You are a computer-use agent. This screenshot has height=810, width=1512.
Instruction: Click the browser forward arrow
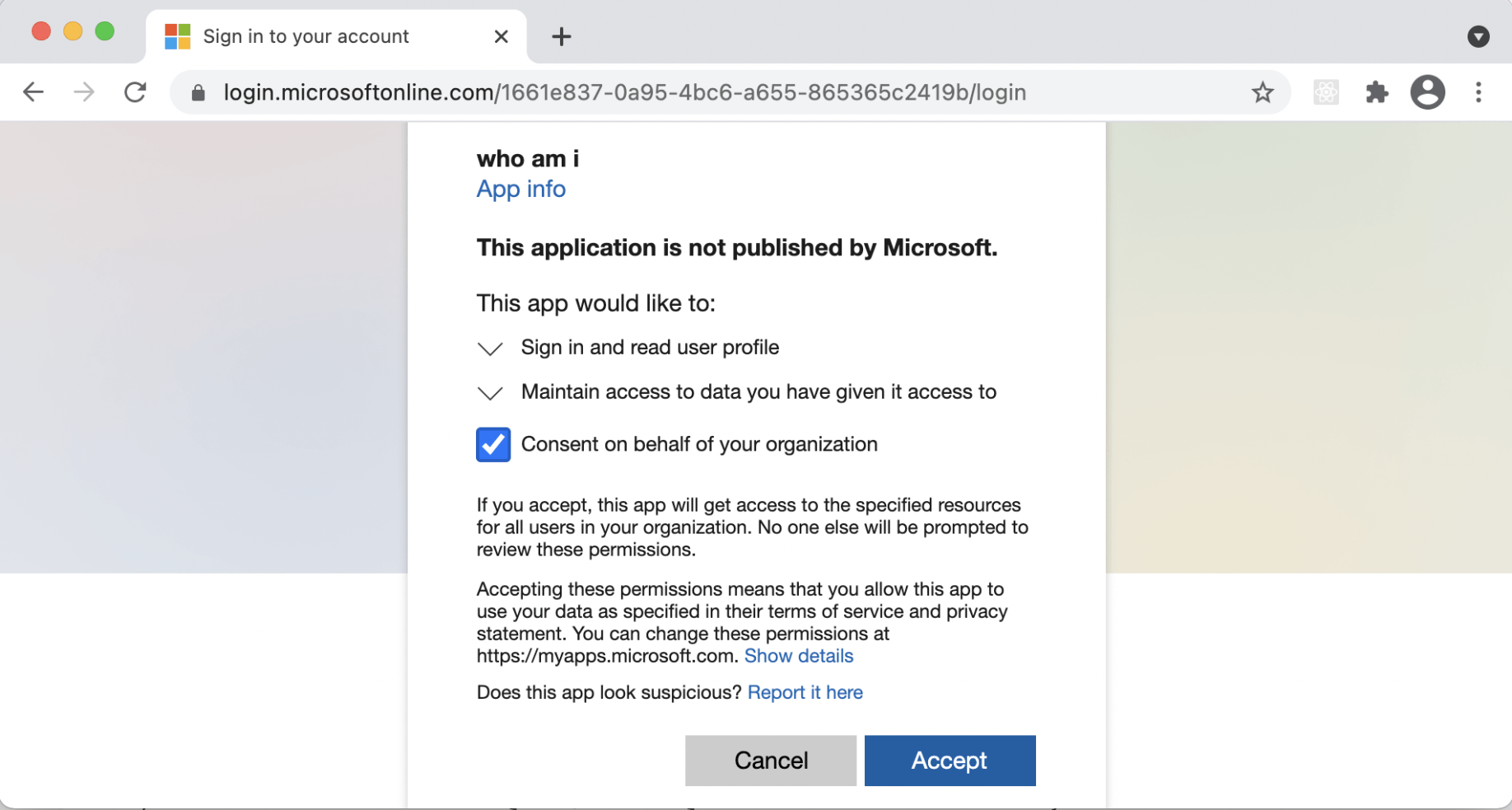tap(84, 92)
